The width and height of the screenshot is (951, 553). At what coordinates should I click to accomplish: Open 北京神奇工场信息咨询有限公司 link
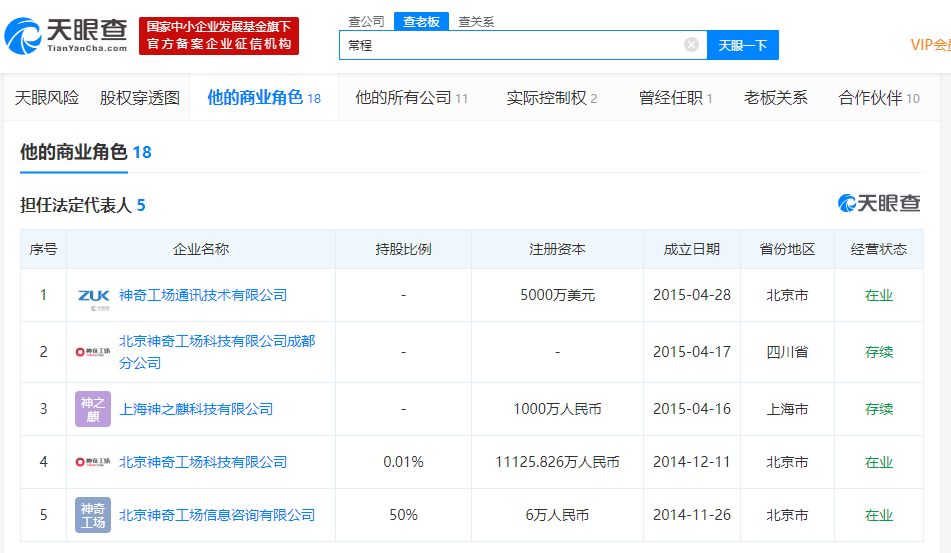tap(217, 515)
